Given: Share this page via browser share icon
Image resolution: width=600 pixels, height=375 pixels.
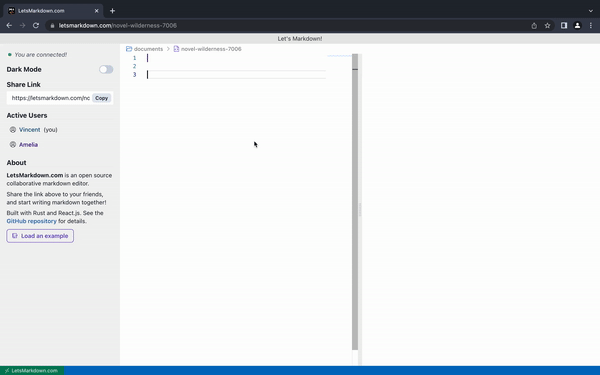Looking at the screenshot, I should click(534, 26).
